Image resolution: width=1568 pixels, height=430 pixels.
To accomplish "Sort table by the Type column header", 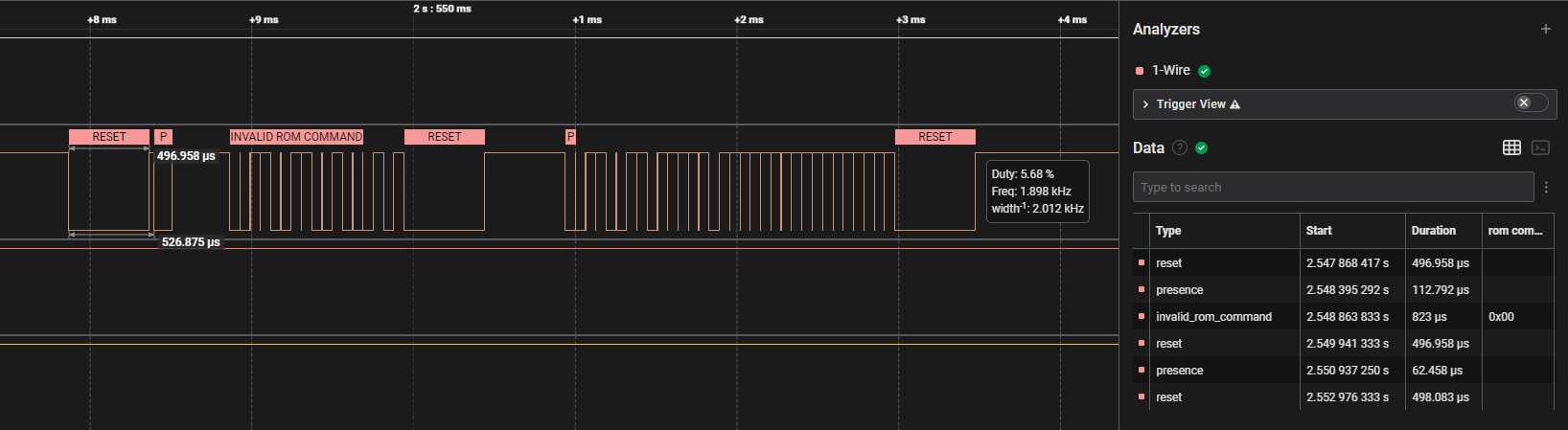I will pyautogui.click(x=1168, y=231).
